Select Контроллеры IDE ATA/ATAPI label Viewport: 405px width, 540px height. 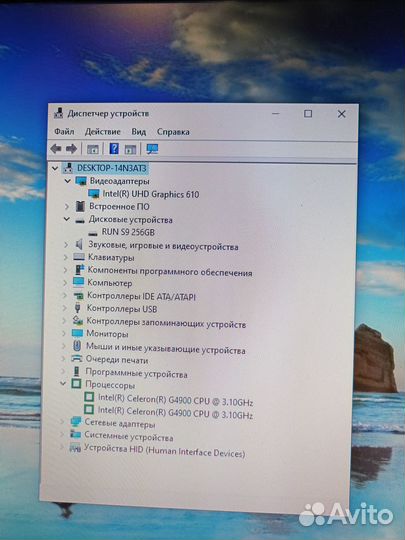(141, 296)
